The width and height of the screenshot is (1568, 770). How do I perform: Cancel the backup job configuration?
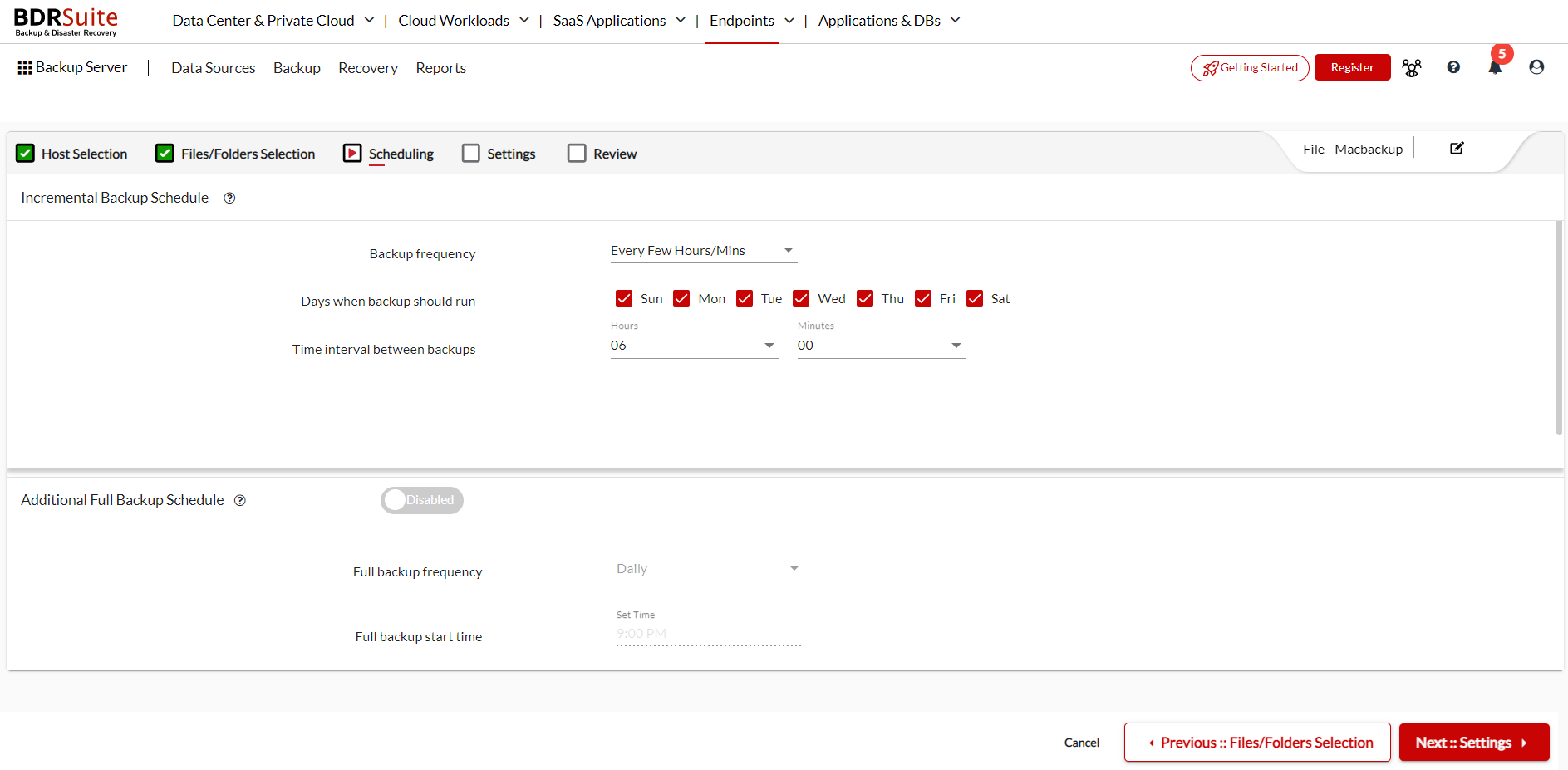[1082, 743]
